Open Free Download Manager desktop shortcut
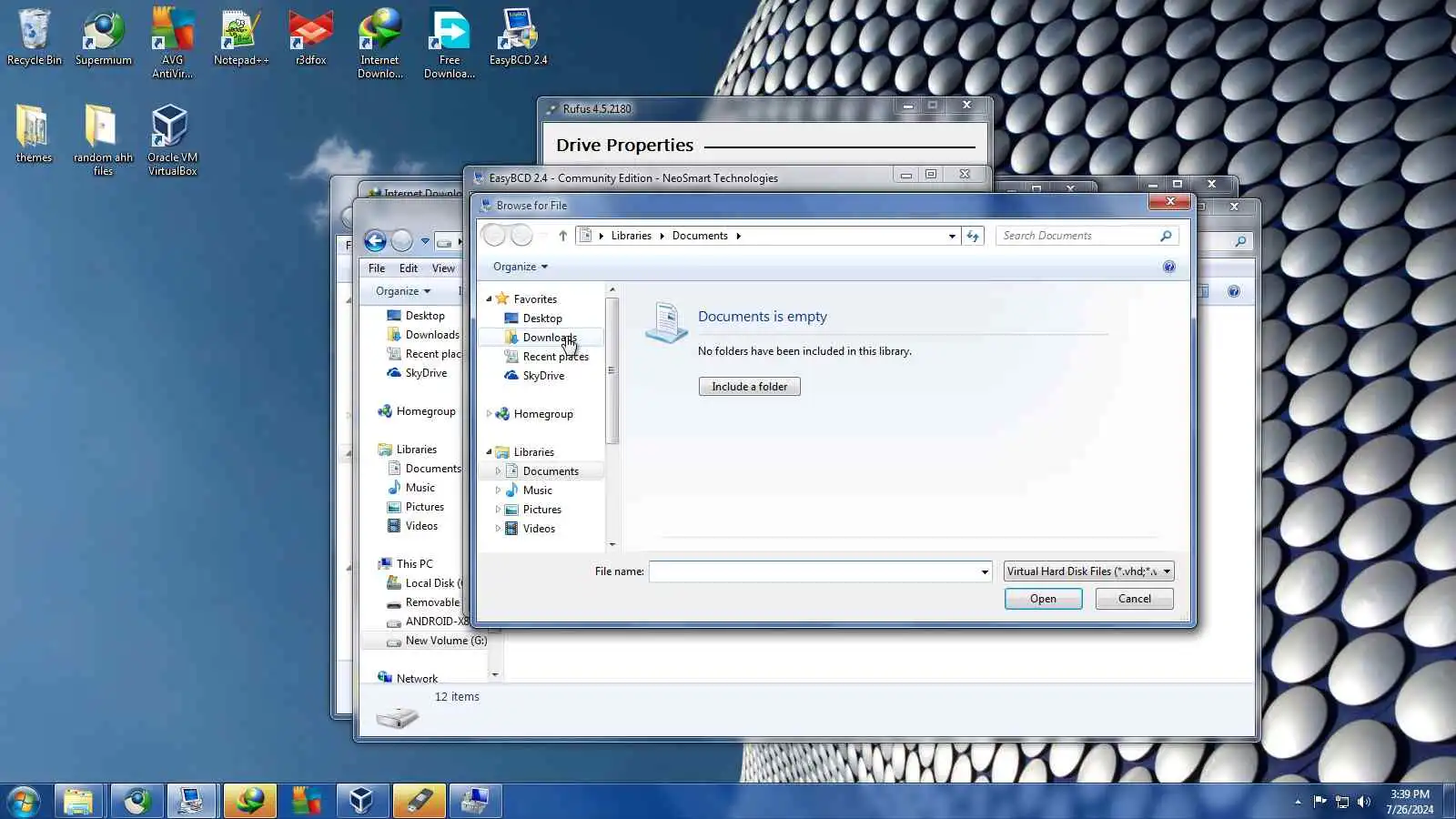 tap(450, 43)
